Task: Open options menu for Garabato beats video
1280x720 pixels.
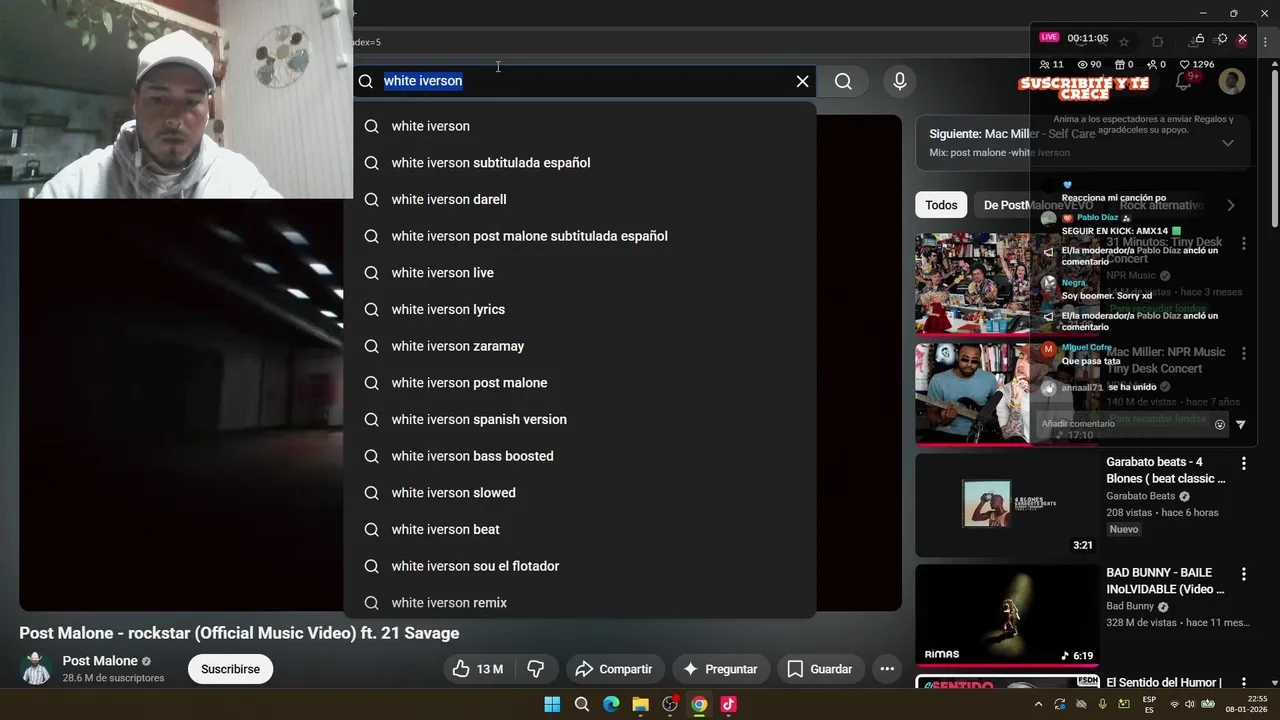Action: coord(1244,463)
